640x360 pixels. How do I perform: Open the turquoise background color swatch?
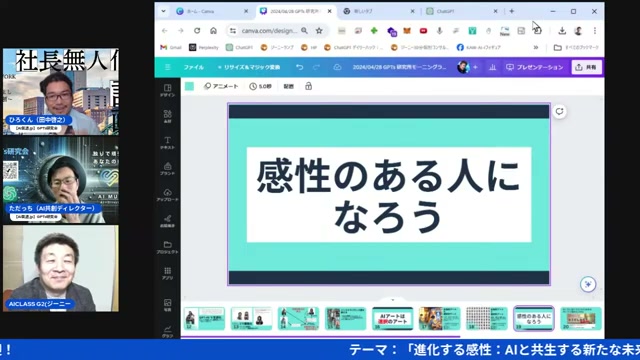(189, 86)
